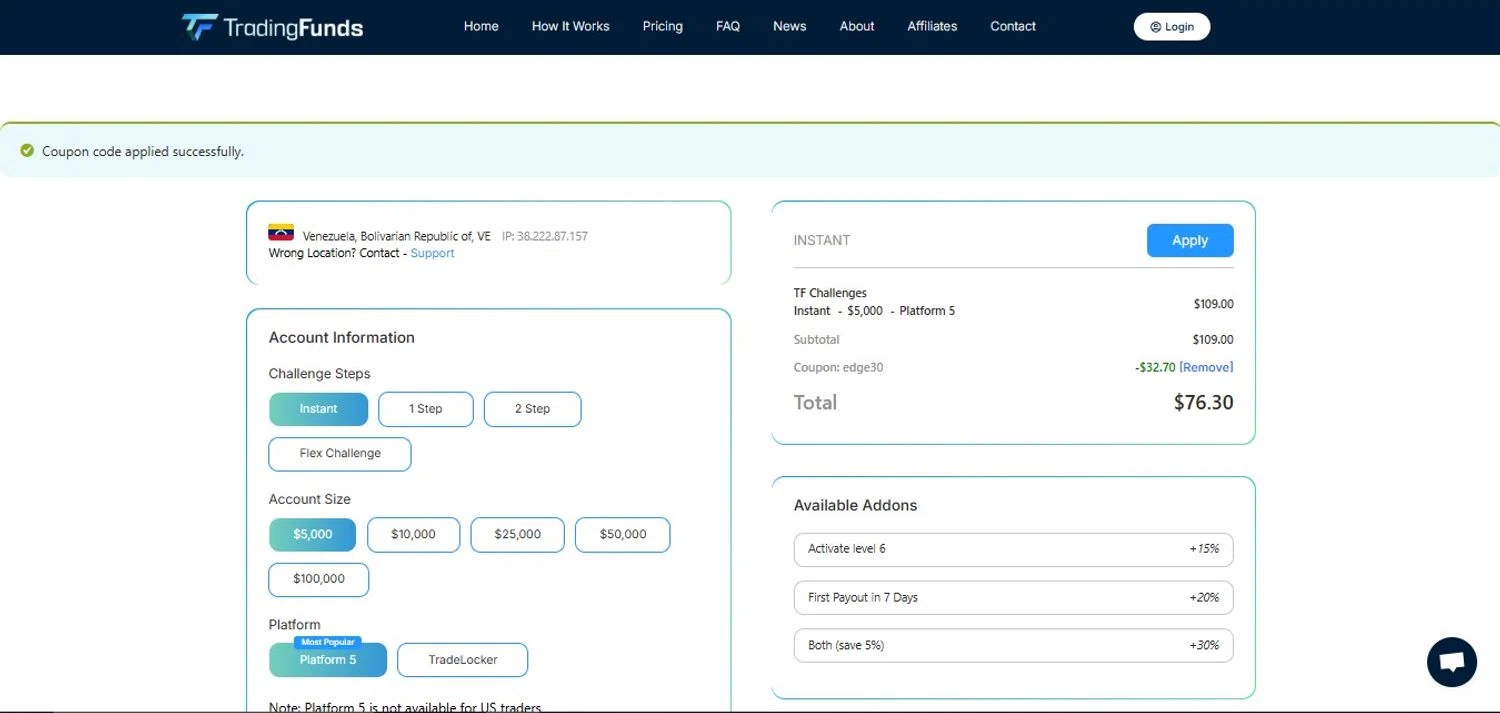Select Platform 5 as platform
Screen dimensions: 1500x713
328,660
